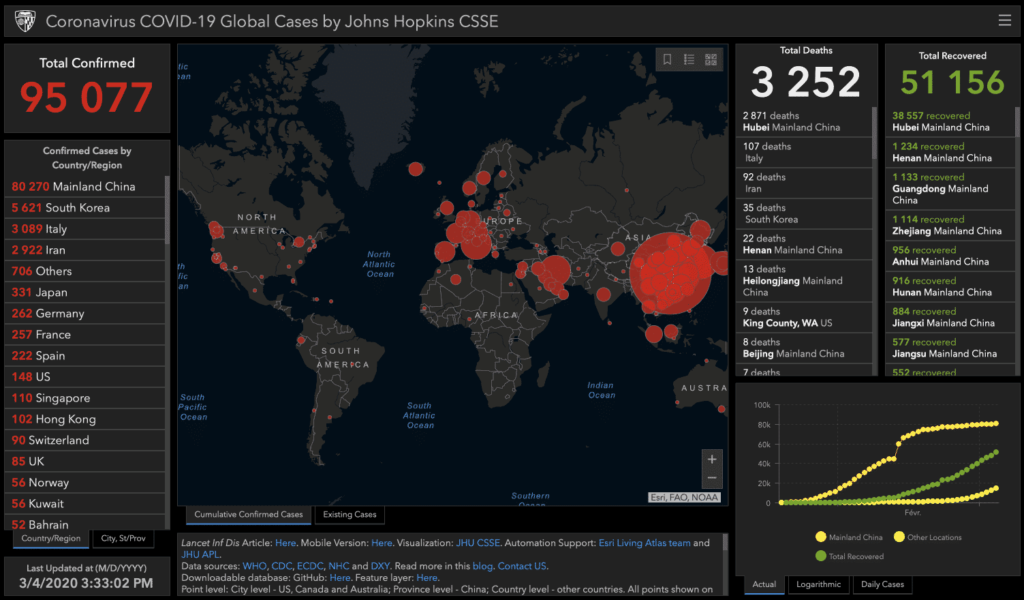Open the basemap gallery grid icon
This screenshot has width=1024, height=600.
[x=711, y=59]
